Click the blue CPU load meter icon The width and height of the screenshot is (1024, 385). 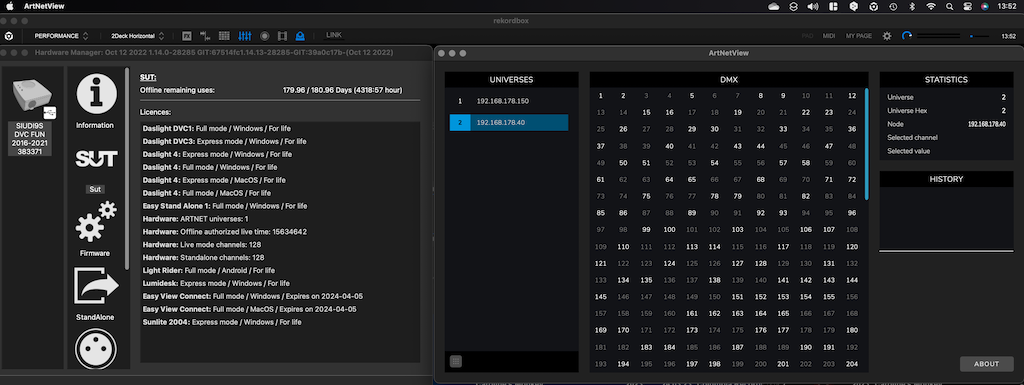coord(907,36)
